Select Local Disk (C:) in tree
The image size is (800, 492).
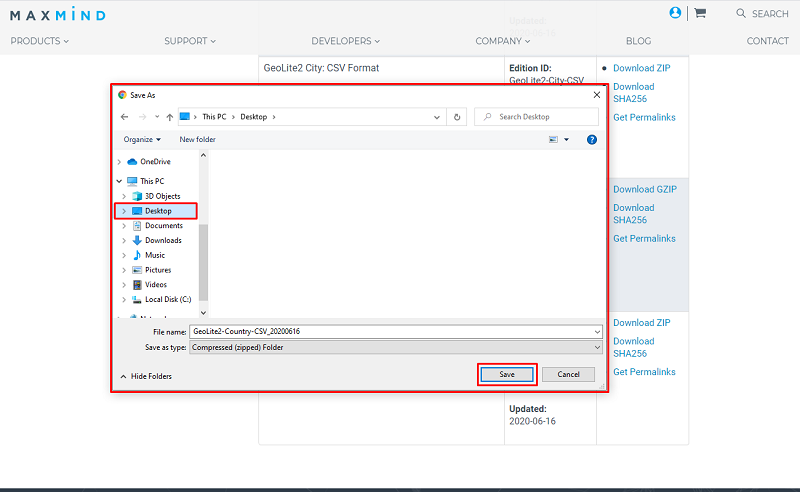tap(168, 300)
